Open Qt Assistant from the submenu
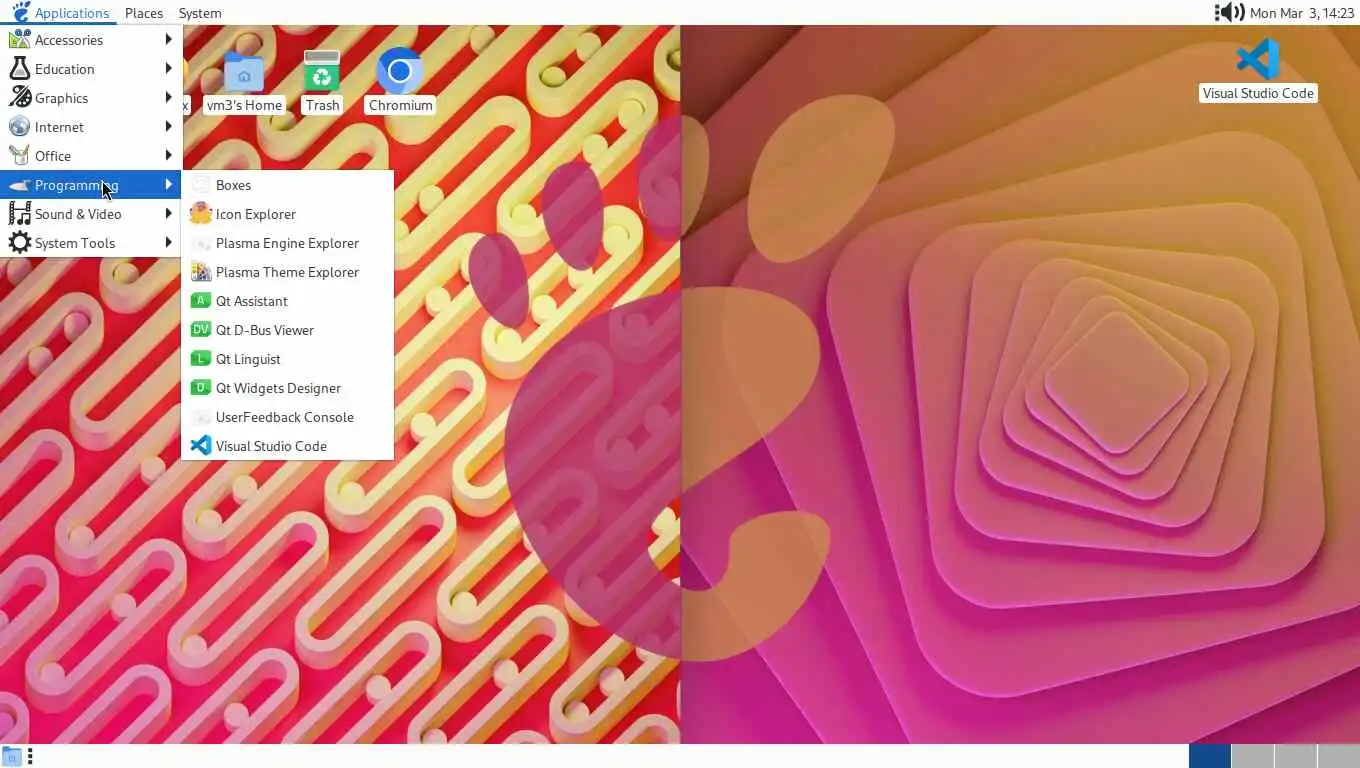Image resolution: width=1360 pixels, height=768 pixels. pos(287,301)
